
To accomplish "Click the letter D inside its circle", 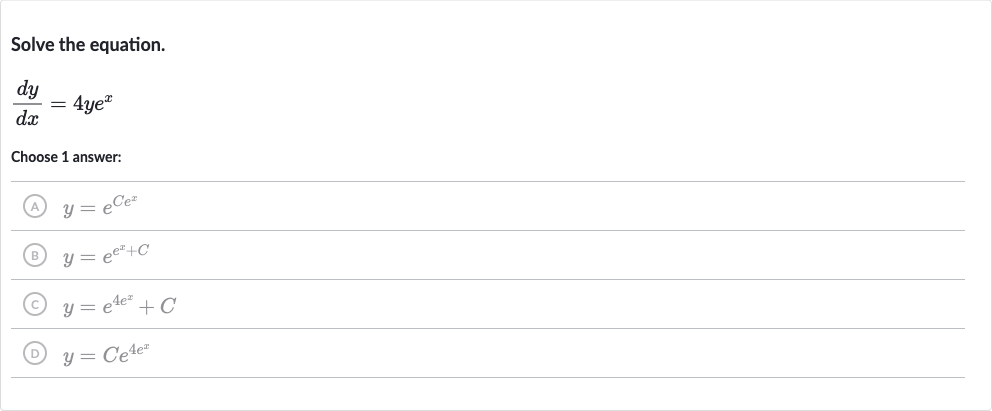I will (x=35, y=353).
